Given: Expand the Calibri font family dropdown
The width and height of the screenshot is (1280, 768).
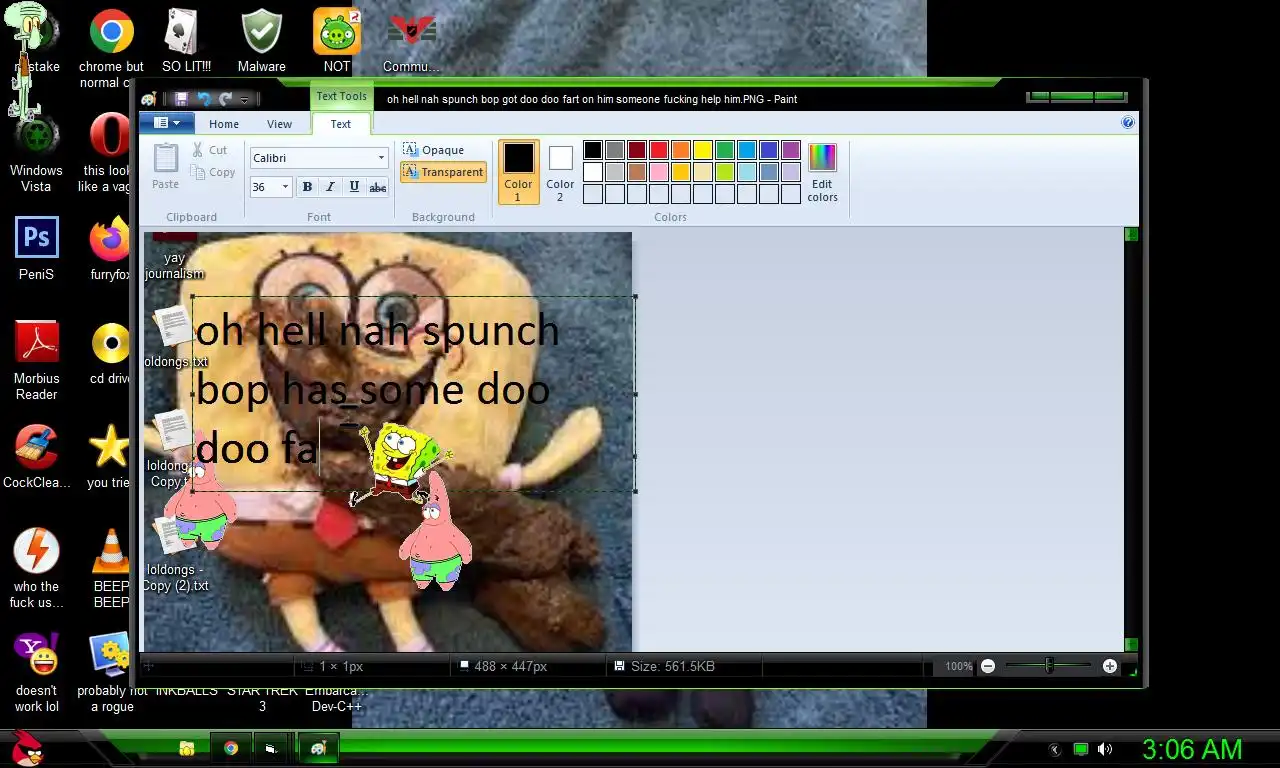Looking at the screenshot, I should pos(381,158).
